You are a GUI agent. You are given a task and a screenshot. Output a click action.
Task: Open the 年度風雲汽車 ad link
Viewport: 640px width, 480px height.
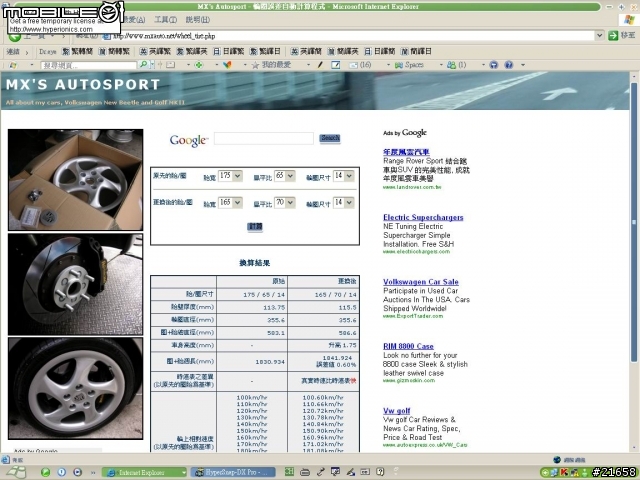click(x=406, y=152)
